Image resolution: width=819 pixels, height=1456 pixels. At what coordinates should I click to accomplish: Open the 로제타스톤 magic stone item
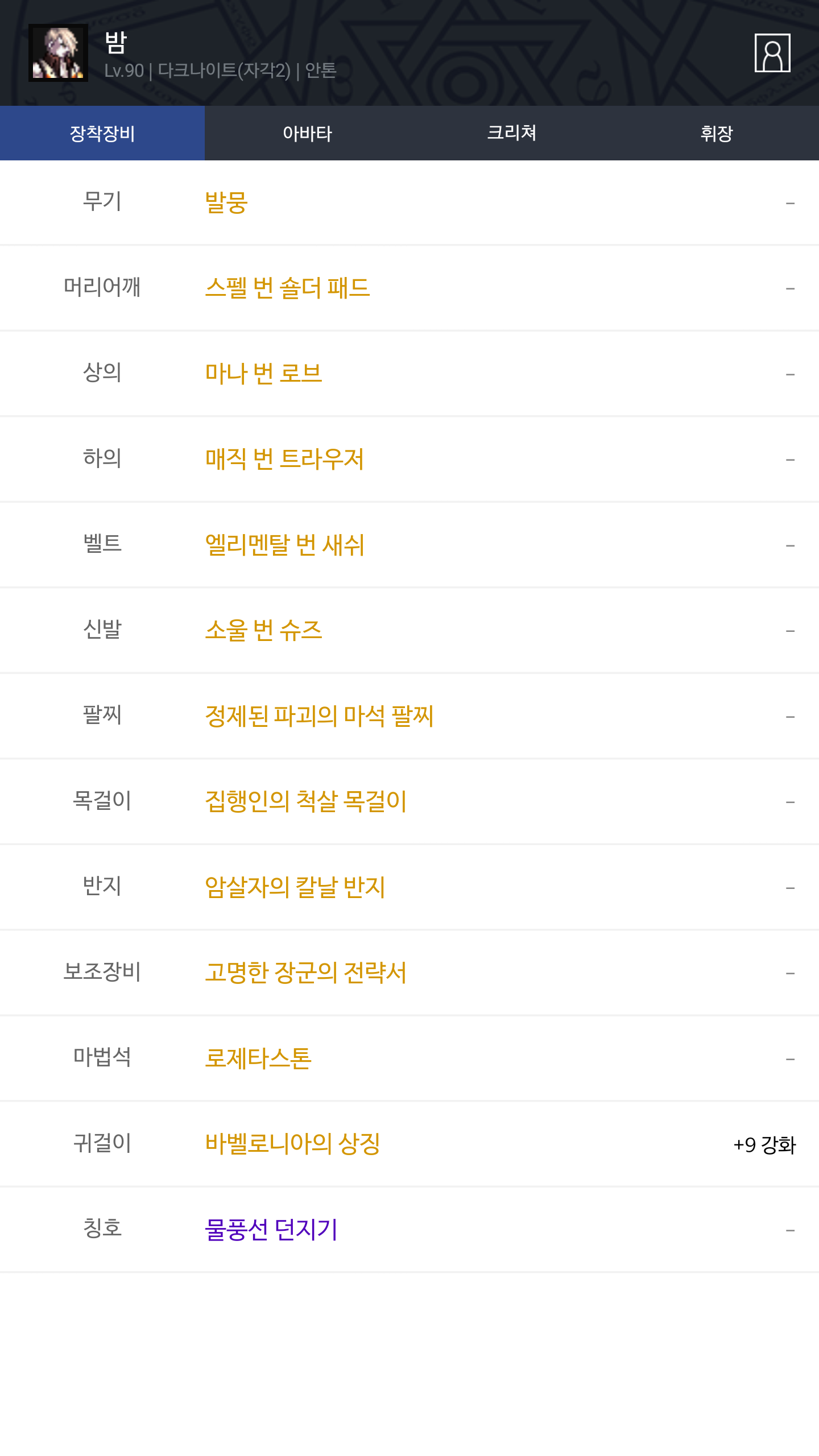pos(258,1058)
